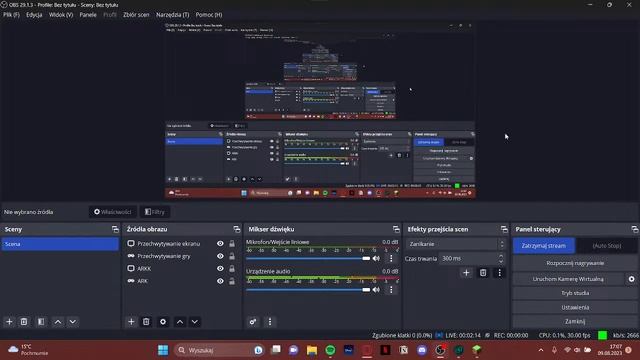
Task: Enable Tryb studia
Action: pyautogui.click(x=575, y=293)
